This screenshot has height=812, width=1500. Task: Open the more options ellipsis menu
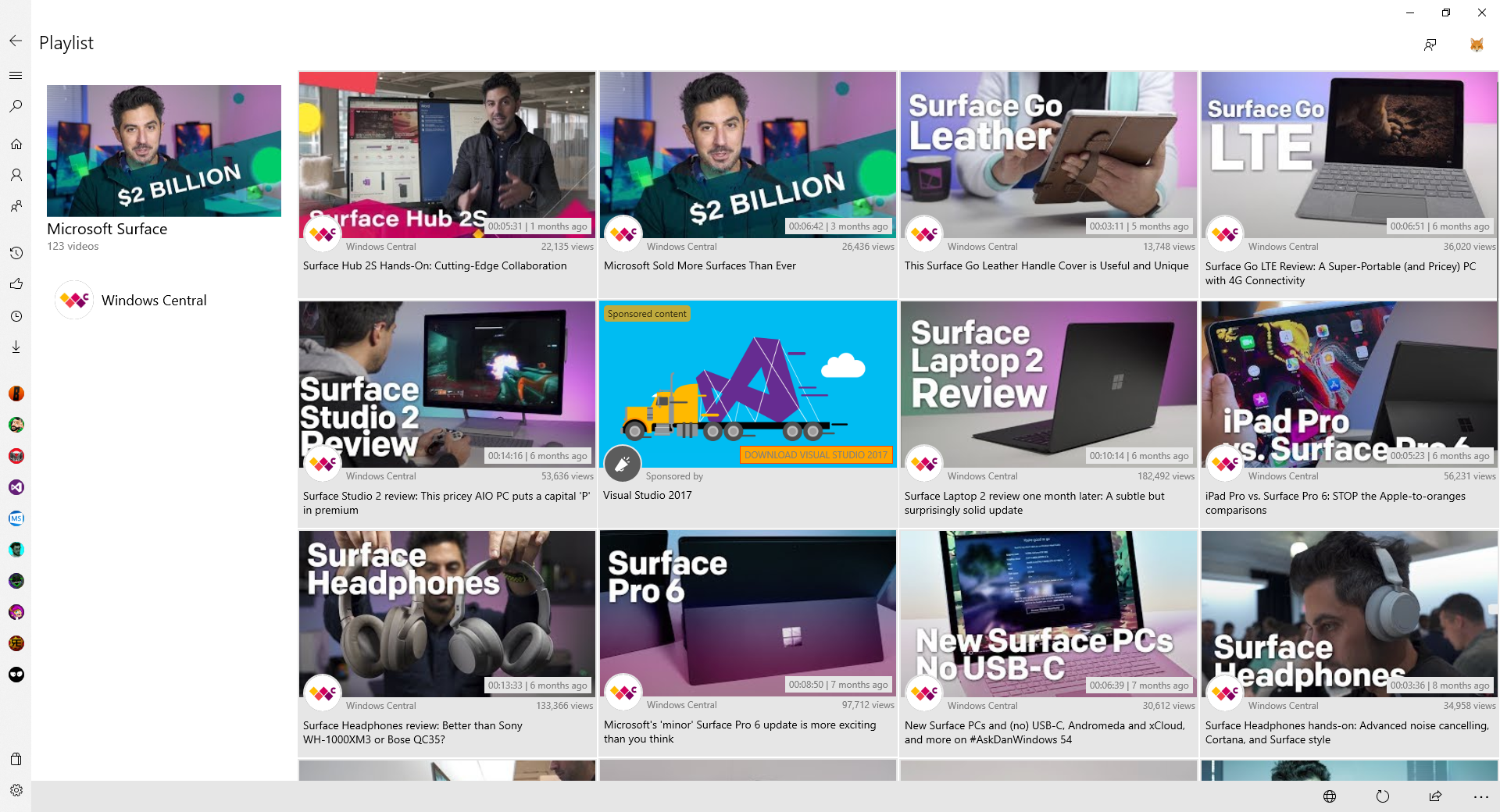click(x=1480, y=796)
